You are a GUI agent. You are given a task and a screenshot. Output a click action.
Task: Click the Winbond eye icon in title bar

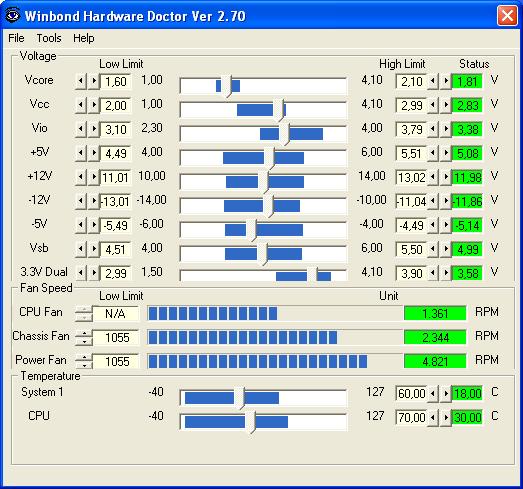pyautogui.click(x=13, y=15)
